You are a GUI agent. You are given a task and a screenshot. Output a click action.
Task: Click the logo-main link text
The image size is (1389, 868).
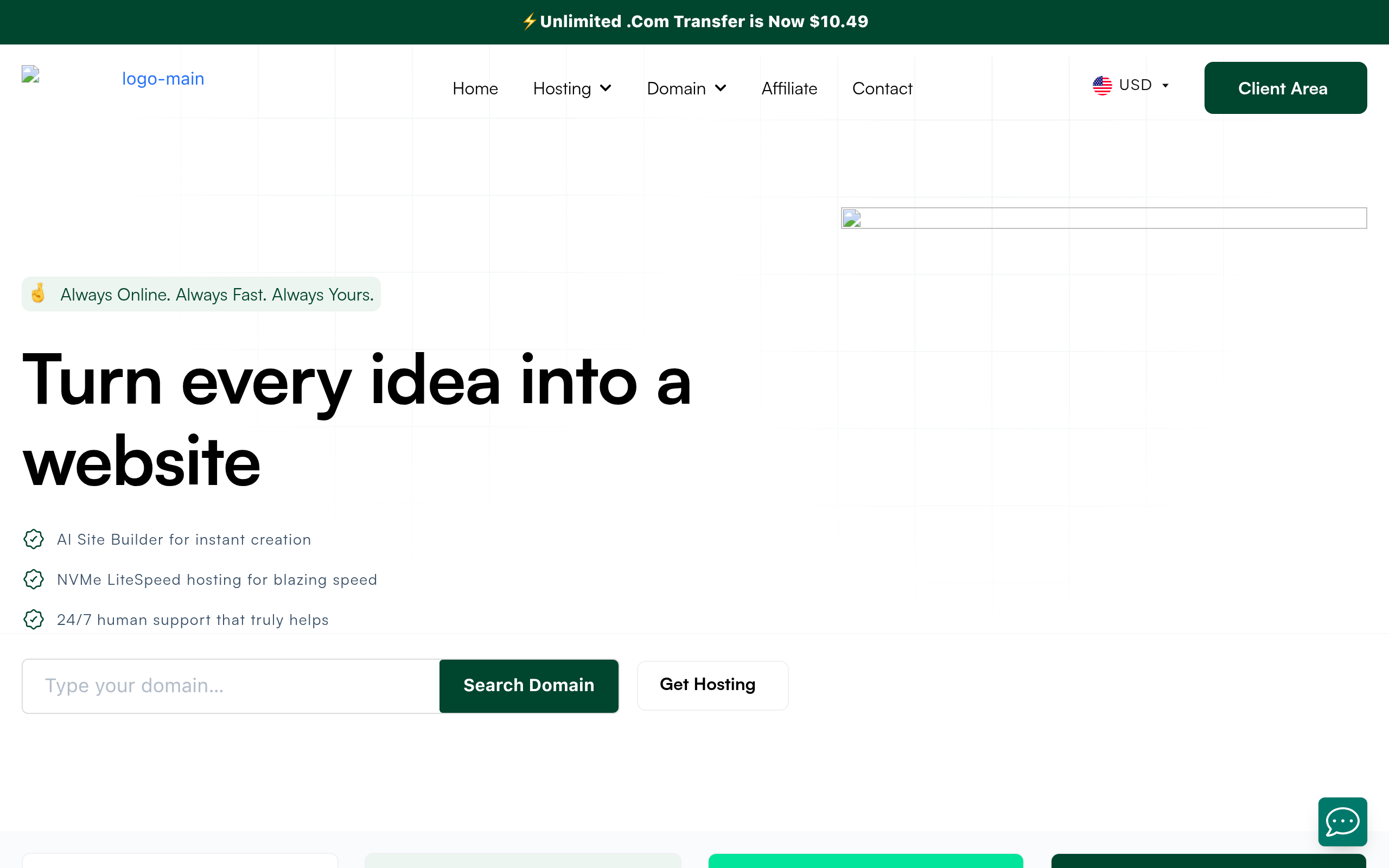click(x=163, y=79)
